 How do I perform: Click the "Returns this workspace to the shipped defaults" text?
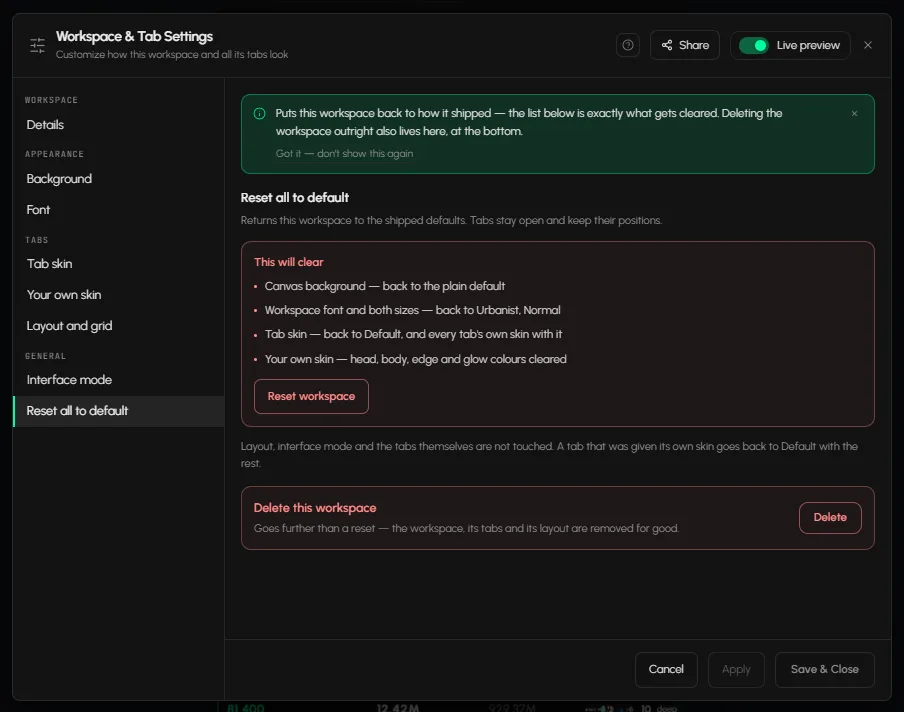[x=451, y=221]
